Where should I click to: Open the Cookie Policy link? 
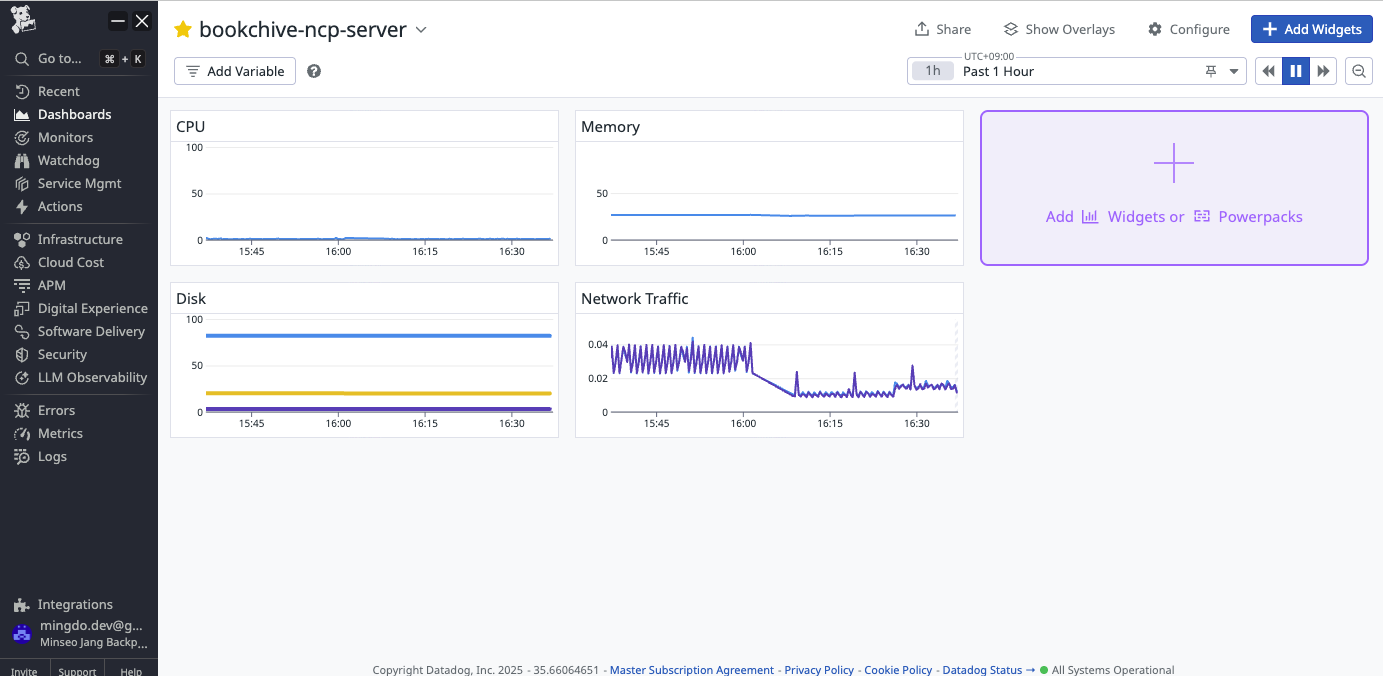[x=898, y=670]
